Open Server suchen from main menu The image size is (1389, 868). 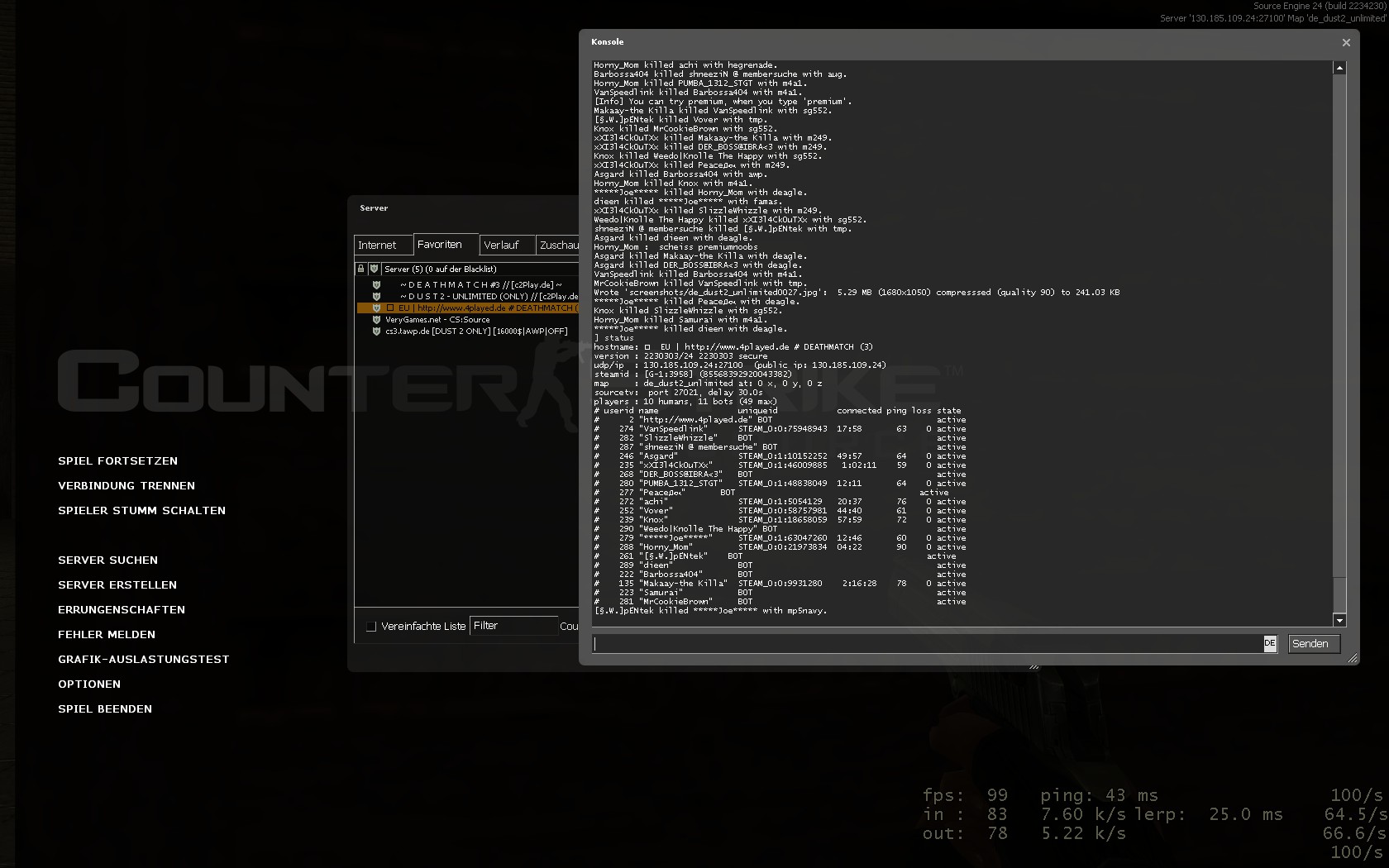point(107,560)
